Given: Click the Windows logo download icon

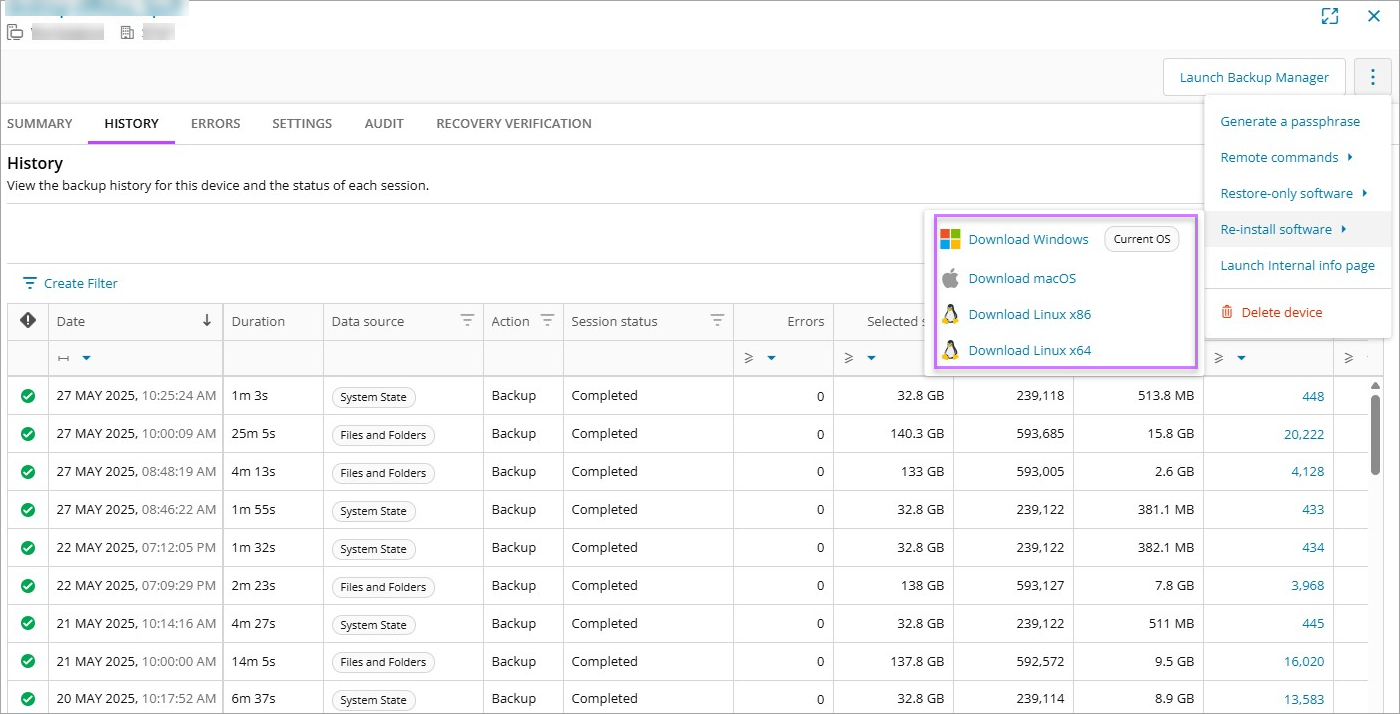Looking at the screenshot, I should tap(950, 239).
